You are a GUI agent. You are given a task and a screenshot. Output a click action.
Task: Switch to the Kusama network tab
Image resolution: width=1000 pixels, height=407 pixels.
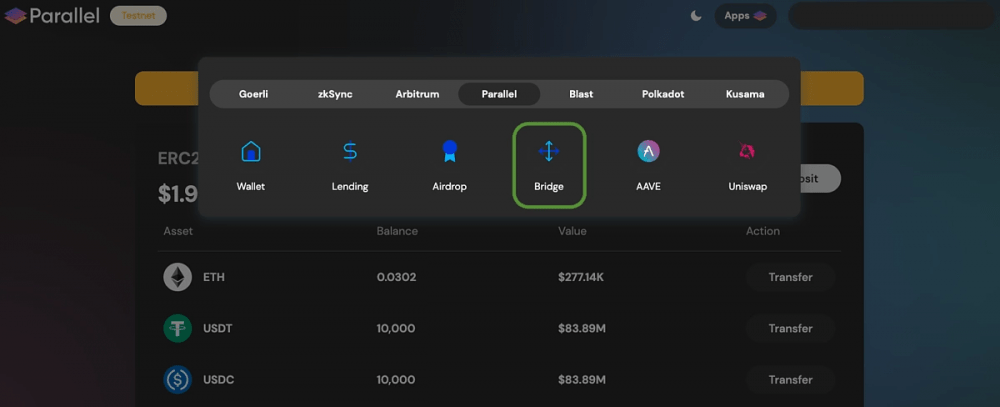point(745,94)
